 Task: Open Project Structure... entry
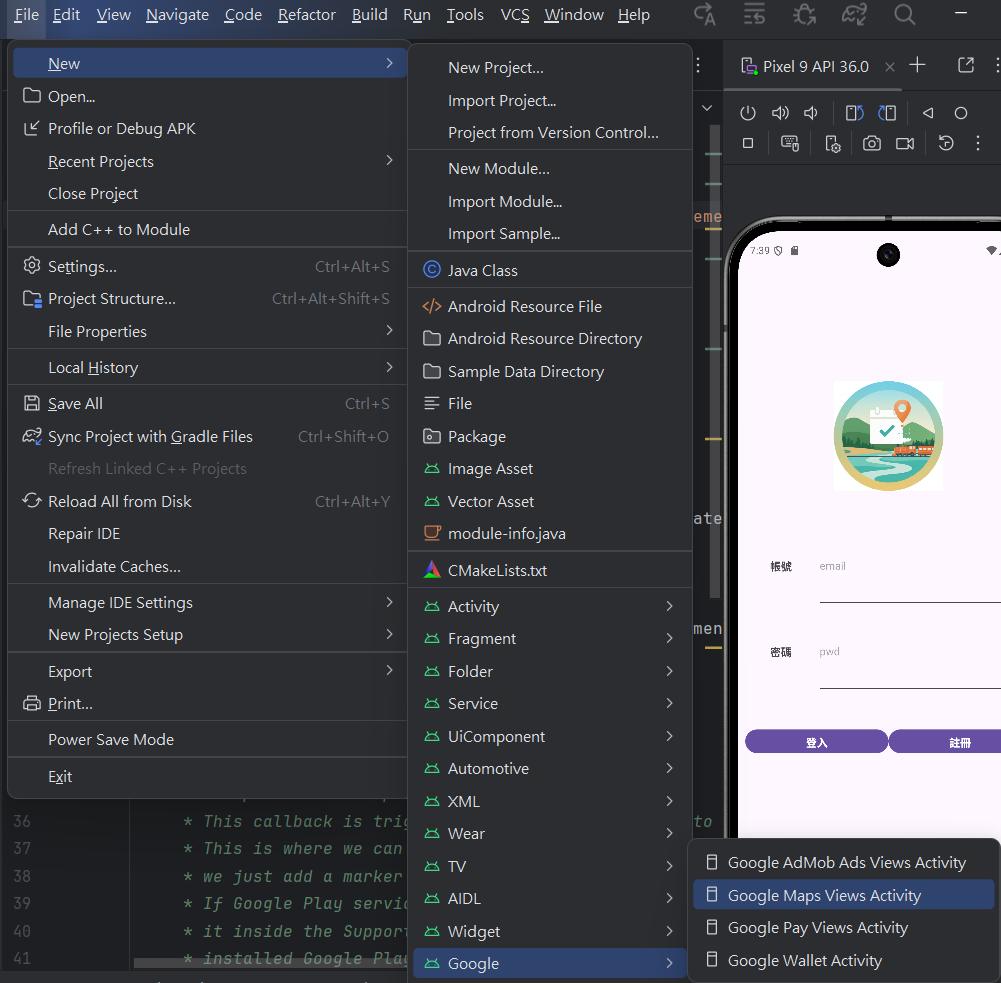tap(209, 299)
